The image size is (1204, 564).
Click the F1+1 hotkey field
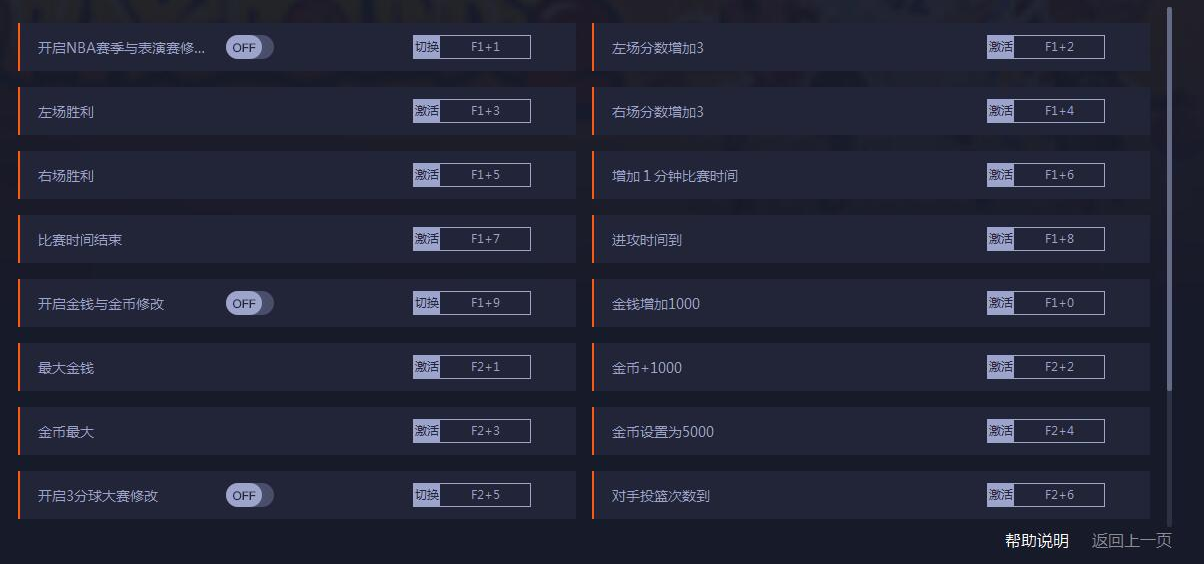click(x=485, y=47)
